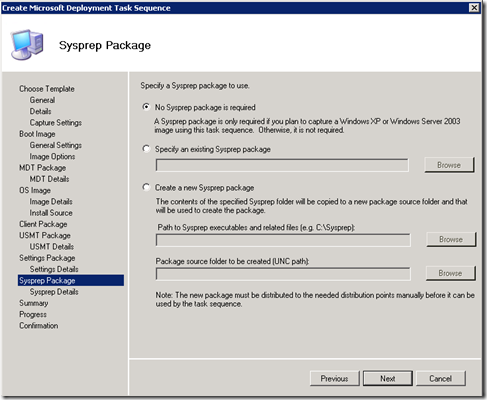Screen dimensions: 487x400
Task: Click the Path to Sysprep executables field
Action: point(283,240)
